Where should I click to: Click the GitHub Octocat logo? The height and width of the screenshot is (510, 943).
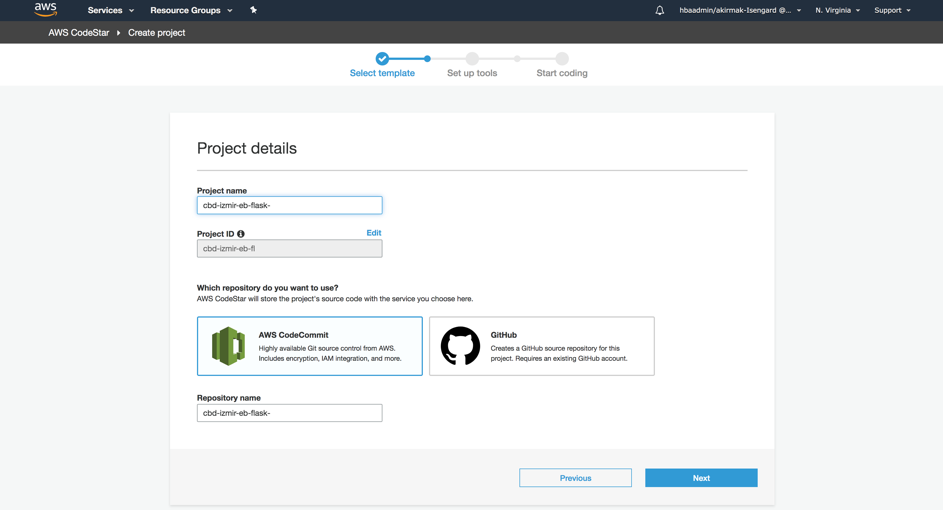[x=460, y=346]
